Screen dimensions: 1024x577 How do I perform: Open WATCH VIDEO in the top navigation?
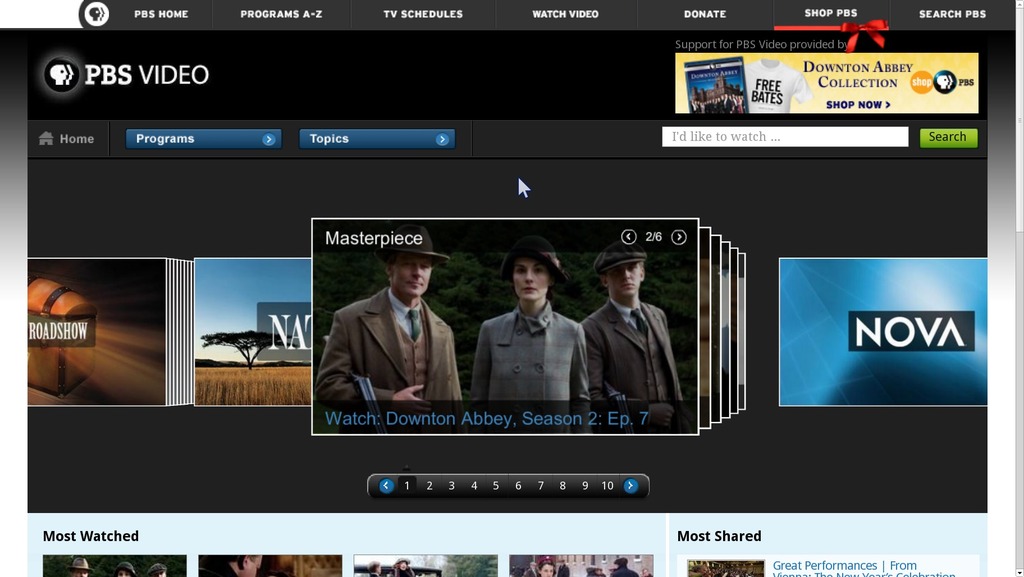(x=566, y=14)
